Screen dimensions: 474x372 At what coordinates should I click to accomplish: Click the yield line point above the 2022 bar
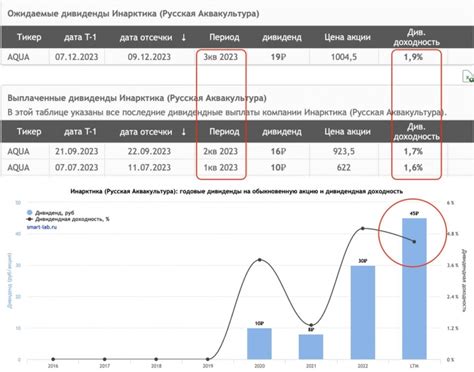[363, 228]
